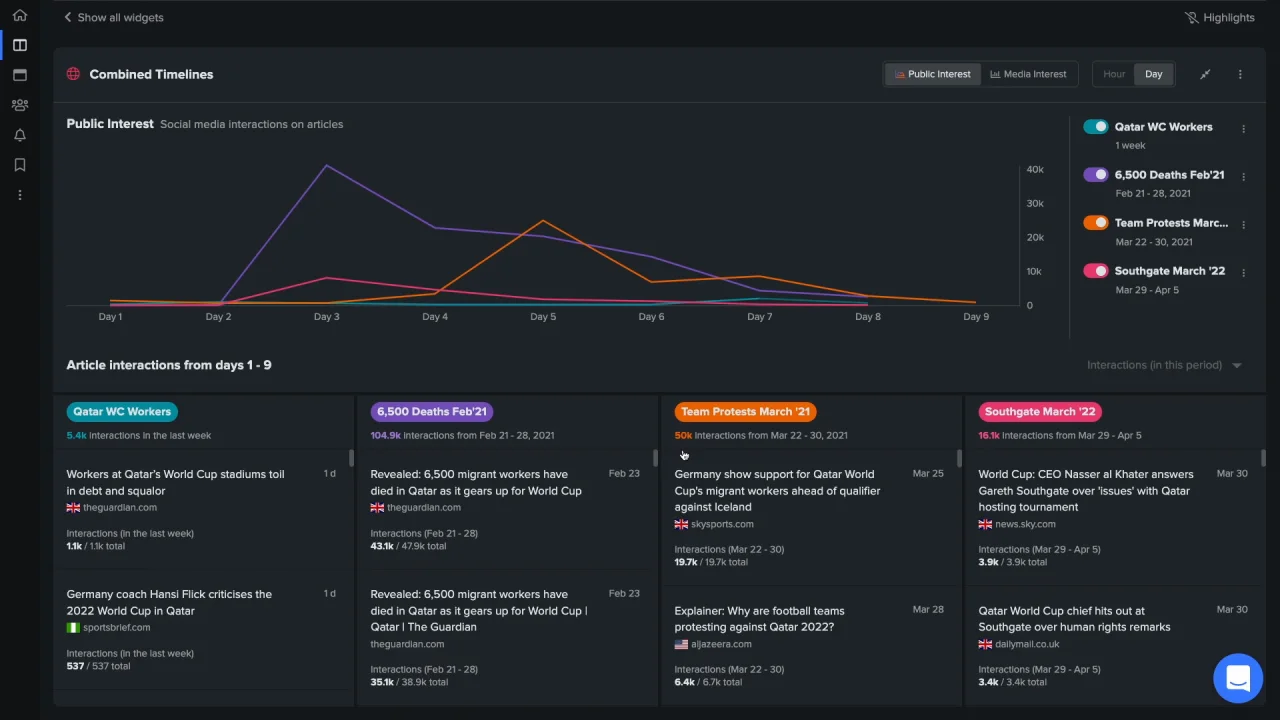Open Germany show support for Qatar article
Screen dimensions: 1280x720
778,491
